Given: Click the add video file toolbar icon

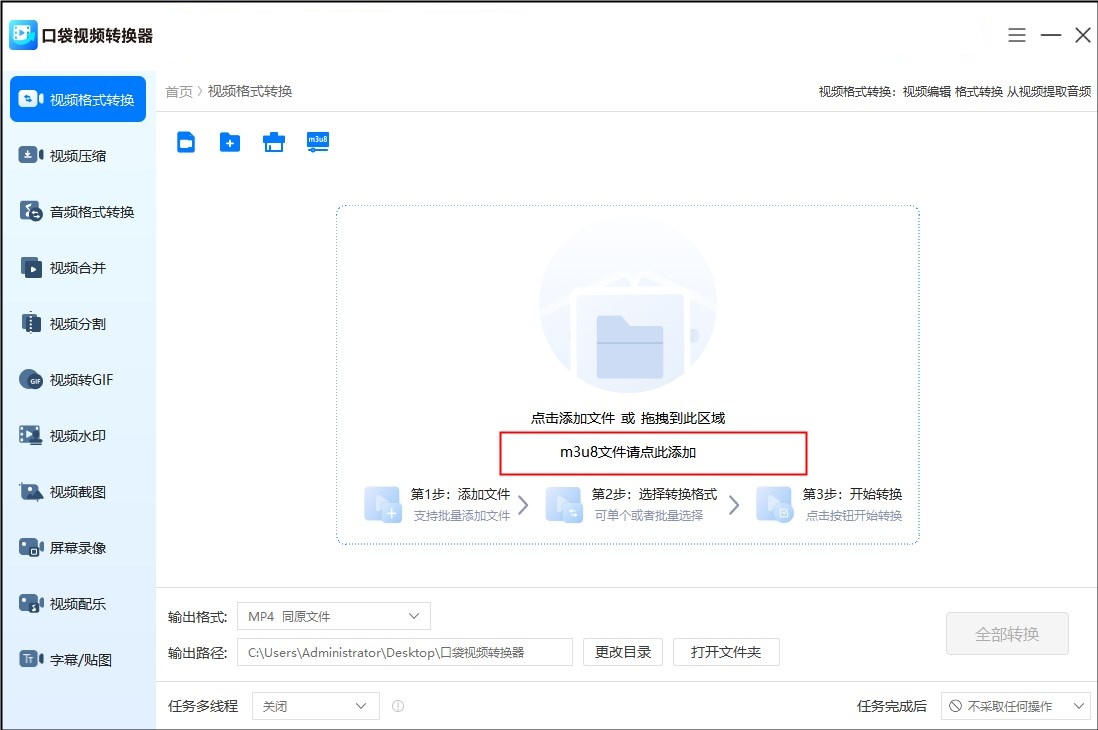Looking at the screenshot, I should pos(185,142).
